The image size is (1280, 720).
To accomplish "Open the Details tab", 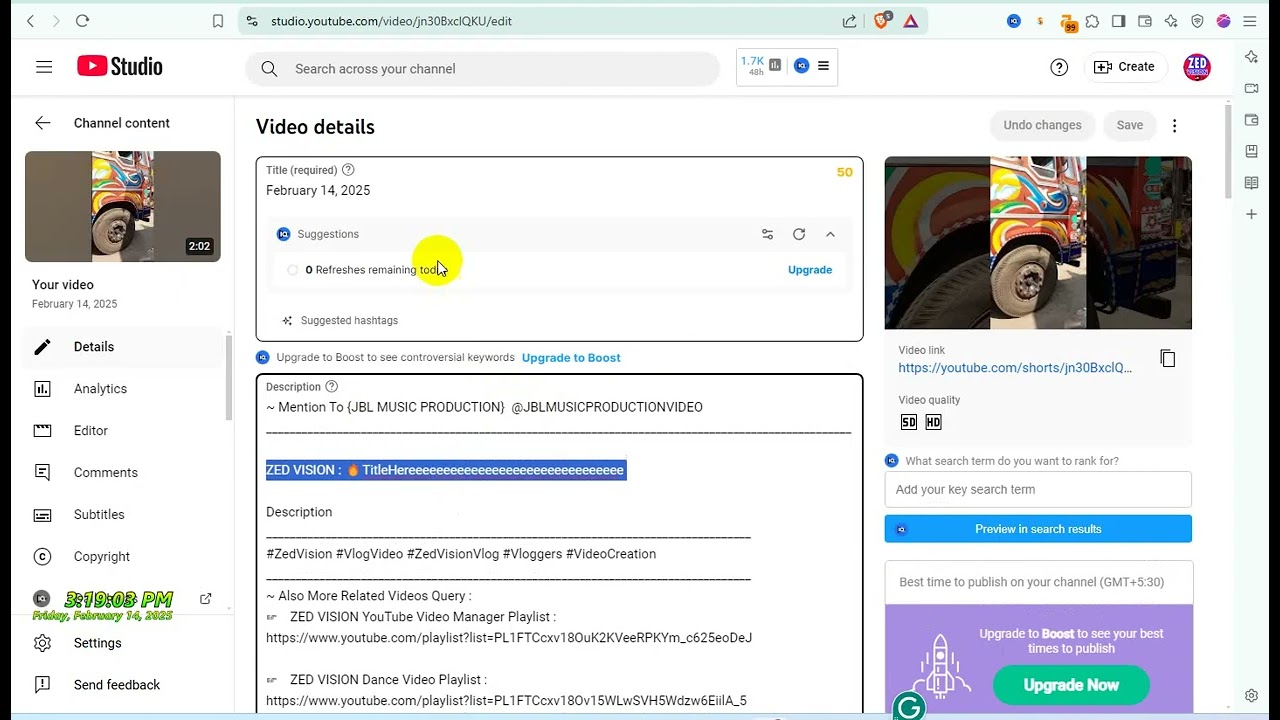I will [x=123, y=347].
